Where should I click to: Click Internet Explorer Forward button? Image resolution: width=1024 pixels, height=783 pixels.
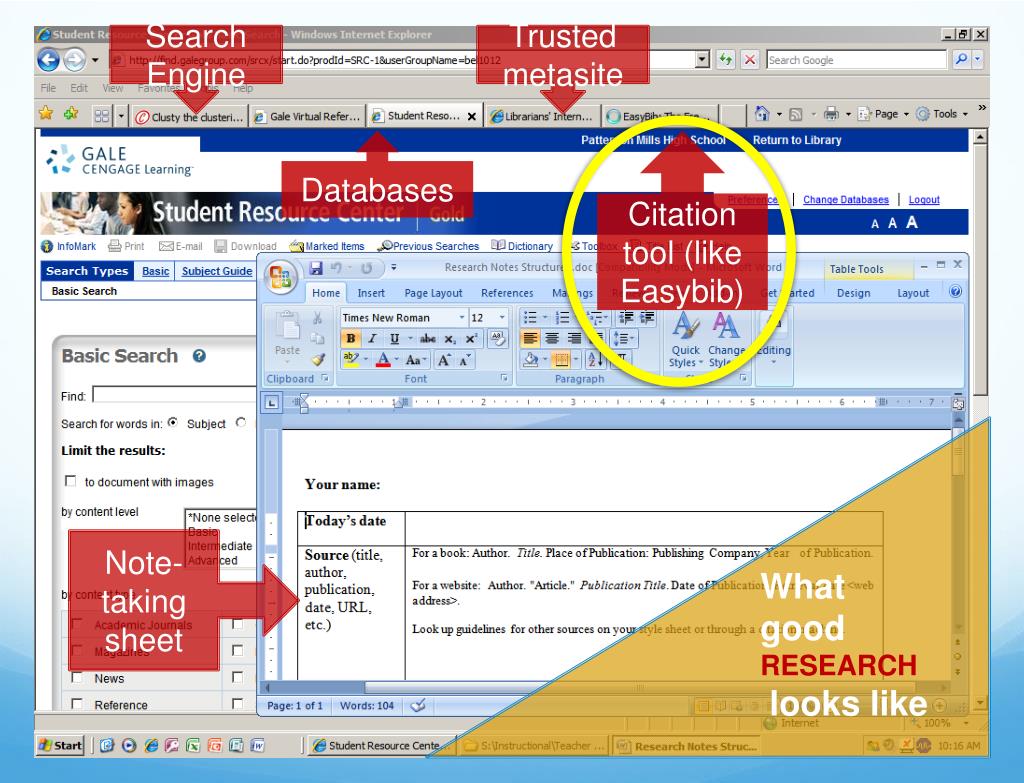coord(74,60)
